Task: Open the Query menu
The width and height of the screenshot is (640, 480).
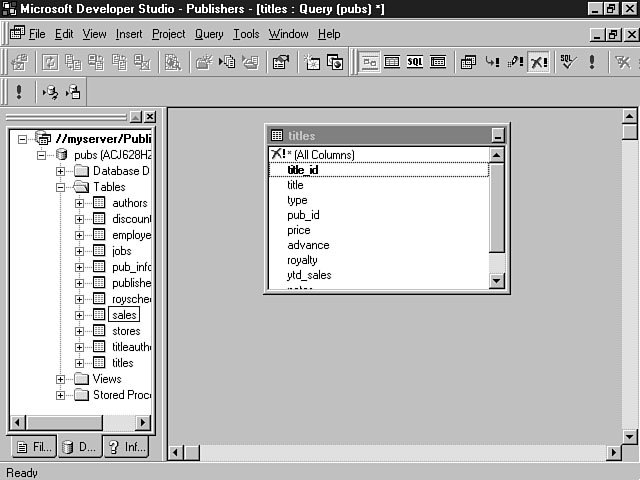Action: (209, 34)
